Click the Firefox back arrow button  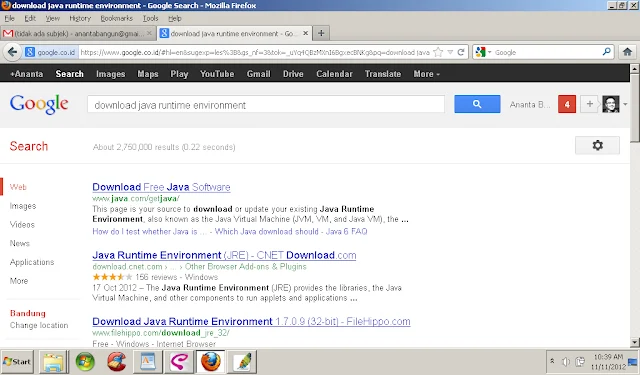click(x=12, y=52)
